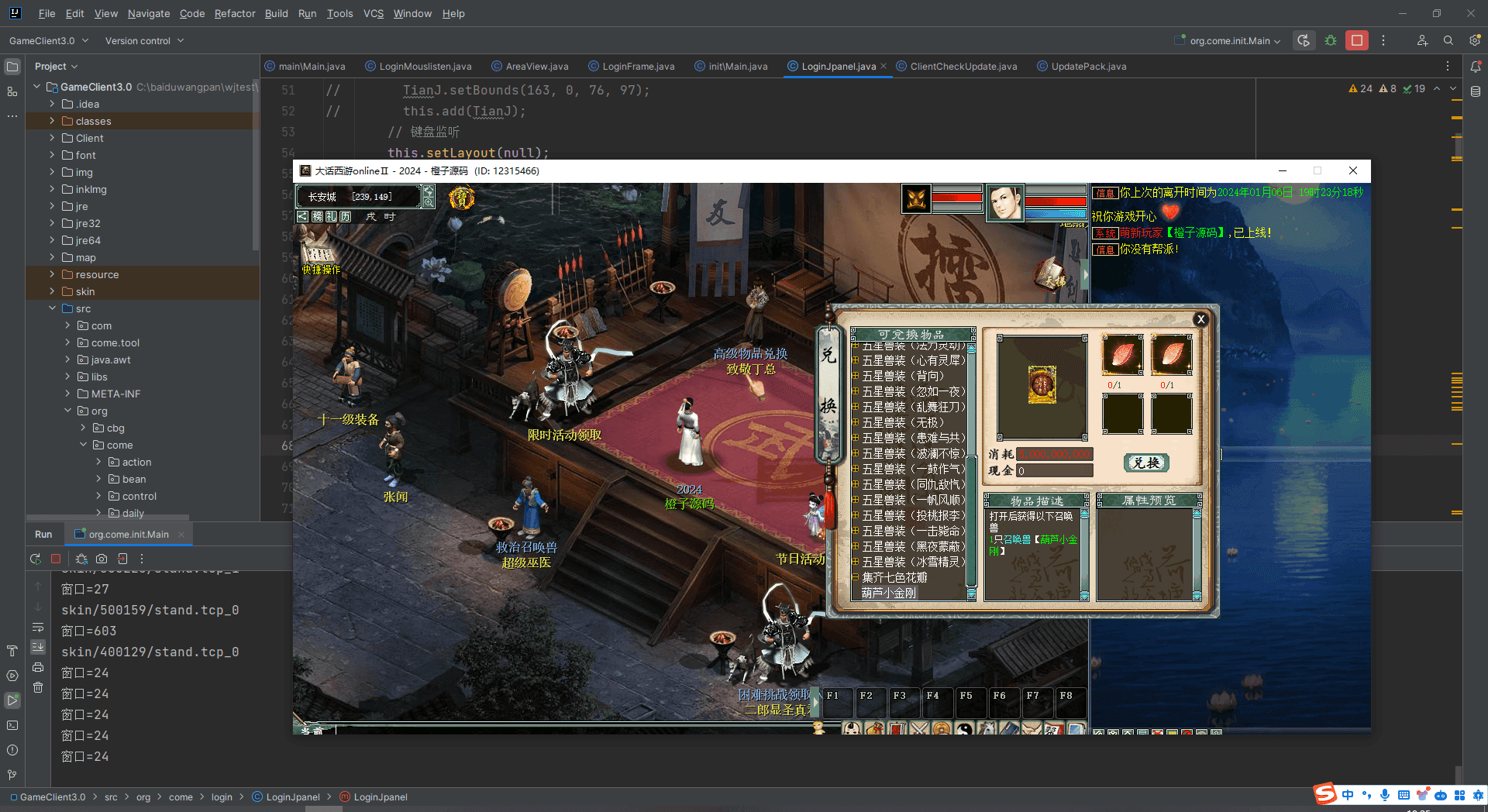Collapse the src folder in the project tree

point(52,308)
